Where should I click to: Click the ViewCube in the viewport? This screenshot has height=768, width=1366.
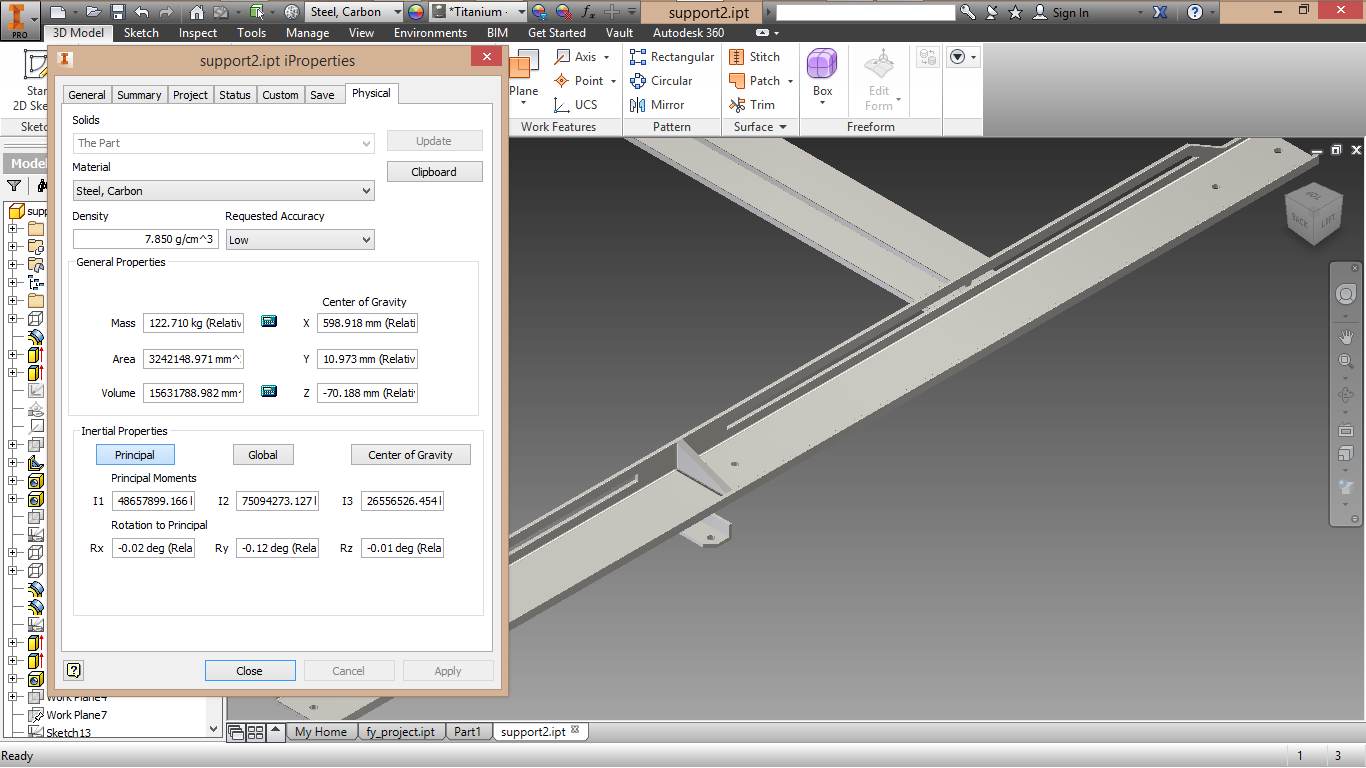coord(1312,213)
